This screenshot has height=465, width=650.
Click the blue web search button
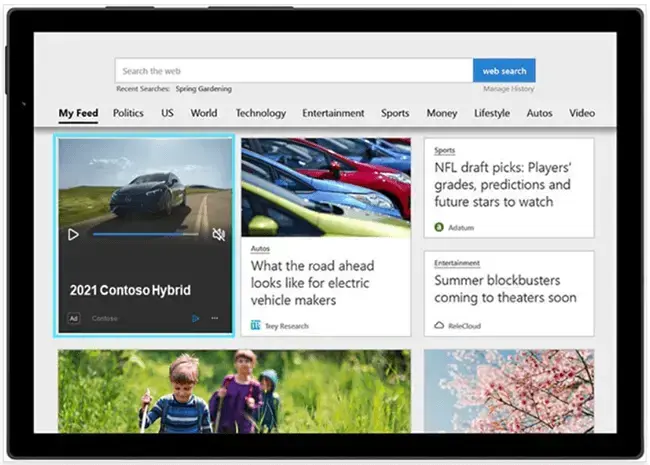[504, 71]
